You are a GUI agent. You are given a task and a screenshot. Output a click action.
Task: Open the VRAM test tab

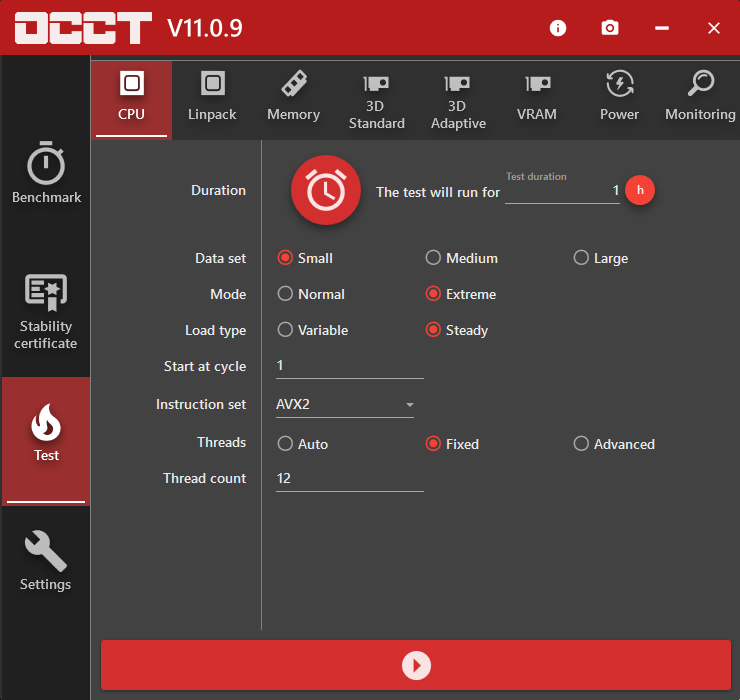coord(537,100)
